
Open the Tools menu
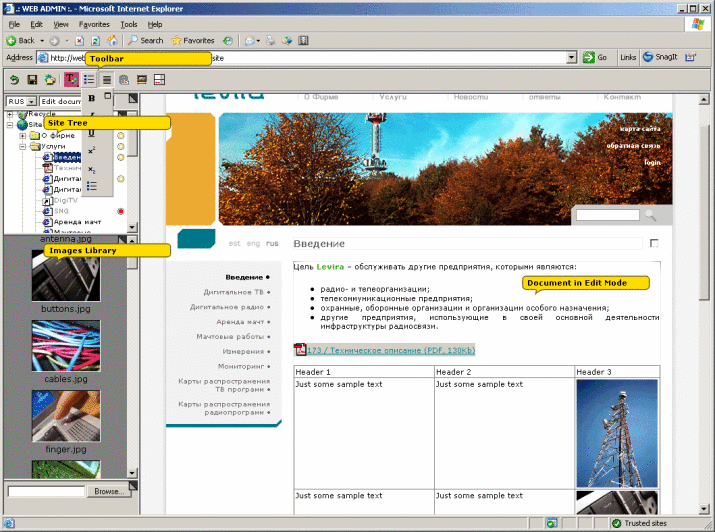click(x=129, y=25)
